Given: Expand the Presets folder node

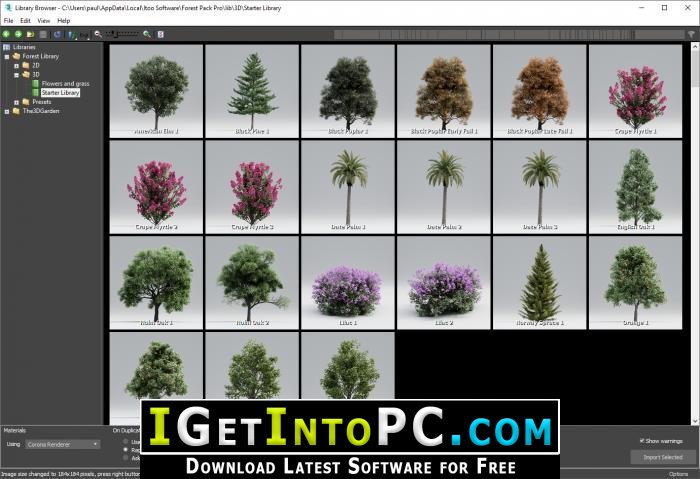Looking at the screenshot, I should tap(16, 102).
